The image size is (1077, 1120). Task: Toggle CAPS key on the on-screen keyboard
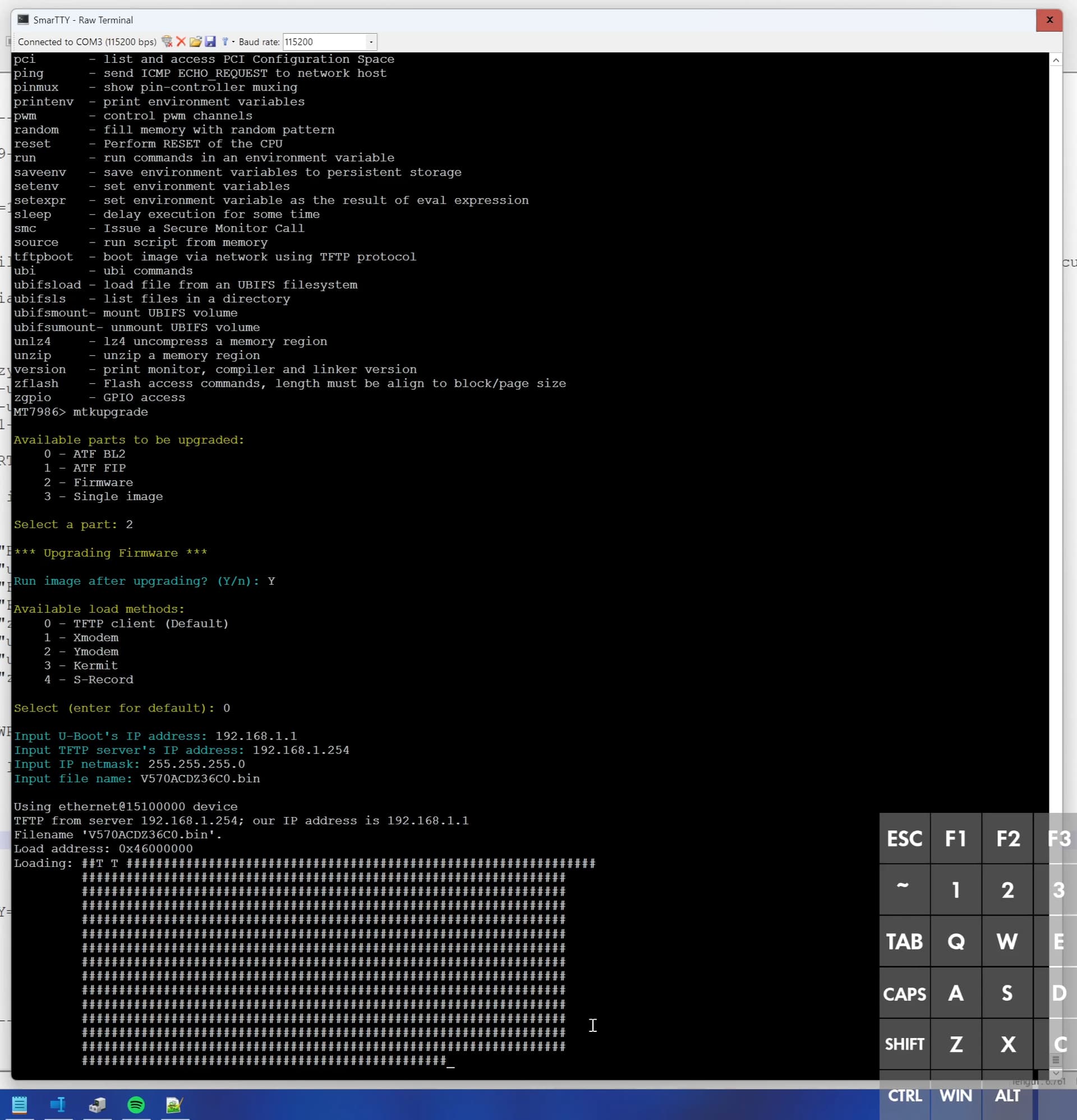coord(904,994)
